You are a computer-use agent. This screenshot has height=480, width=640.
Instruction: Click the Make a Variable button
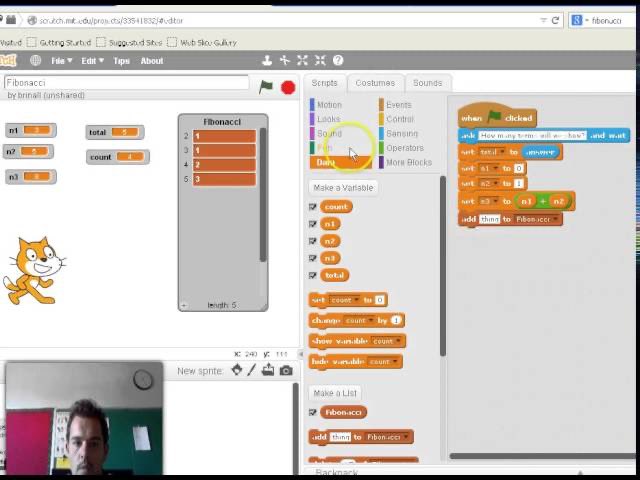(x=343, y=188)
